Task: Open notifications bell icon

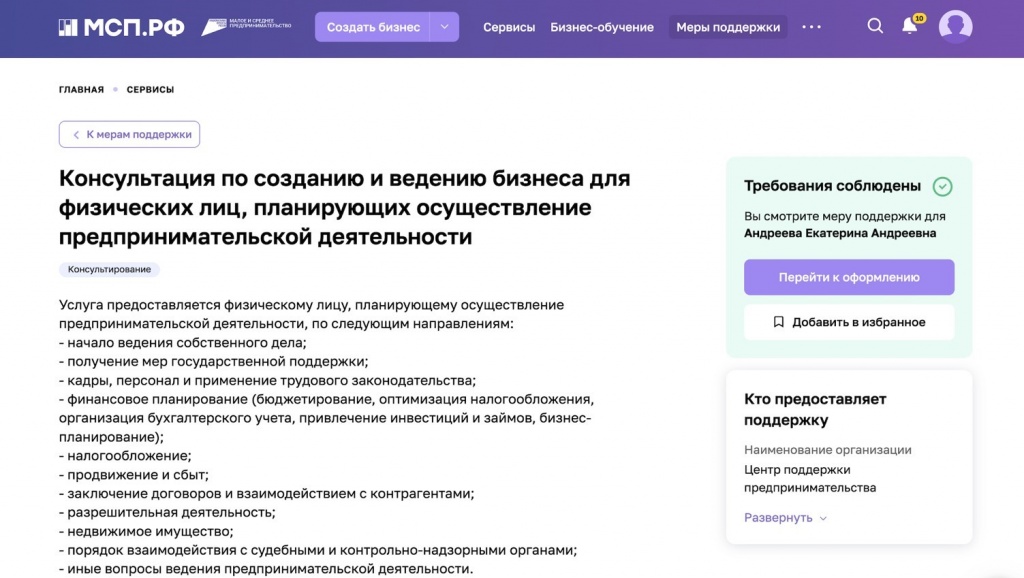Action: 909,26
